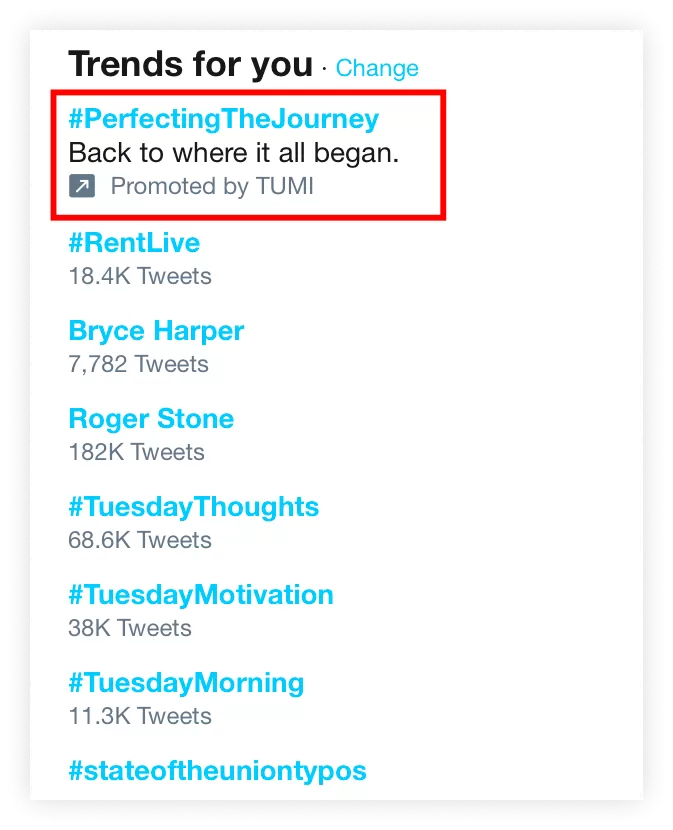The width and height of the screenshot is (673, 830).
Task: Click the 38K Tweets count
Action: click(x=130, y=628)
